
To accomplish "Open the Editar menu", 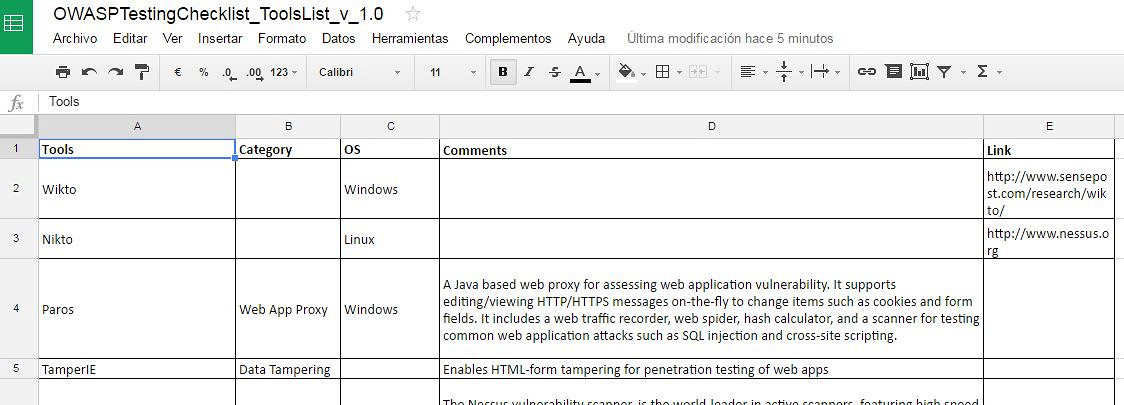I will click(x=130, y=39).
